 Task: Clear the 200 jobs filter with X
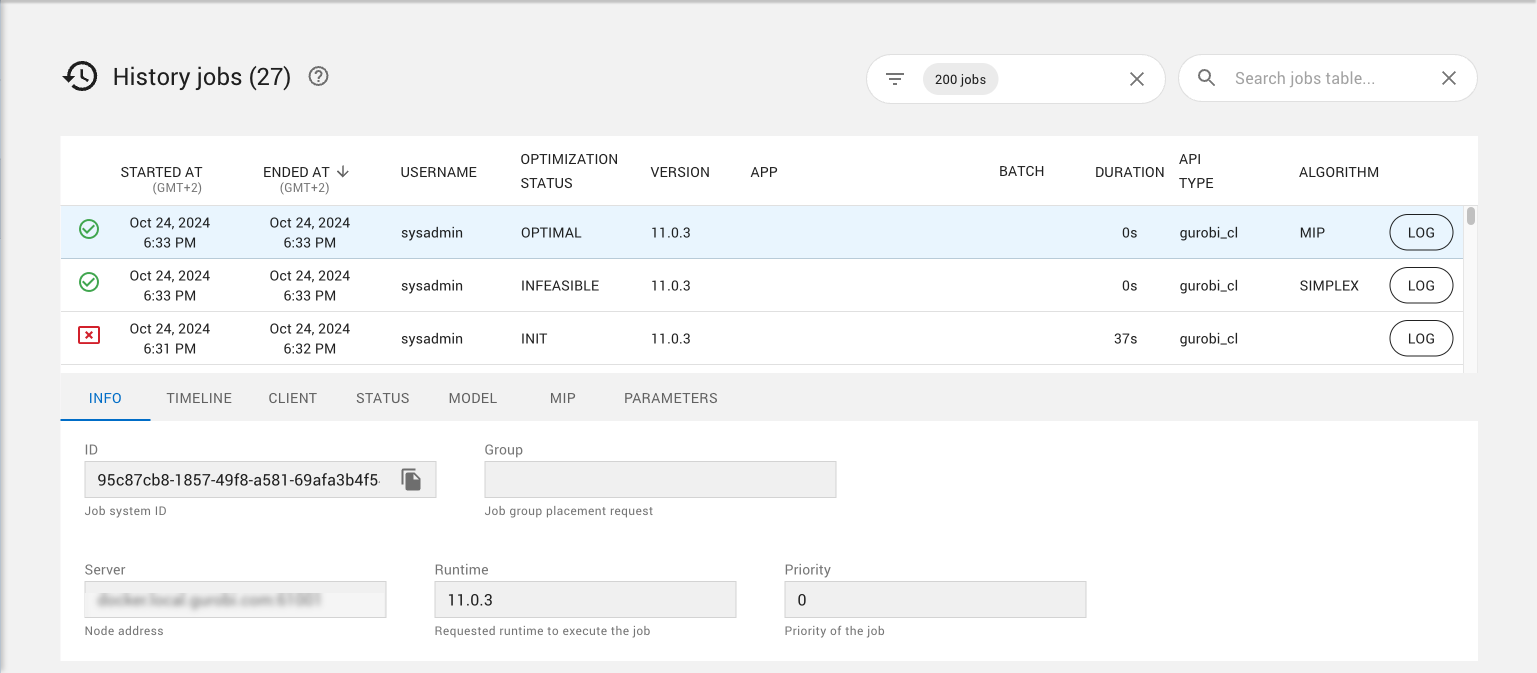click(x=1136, y=79)
